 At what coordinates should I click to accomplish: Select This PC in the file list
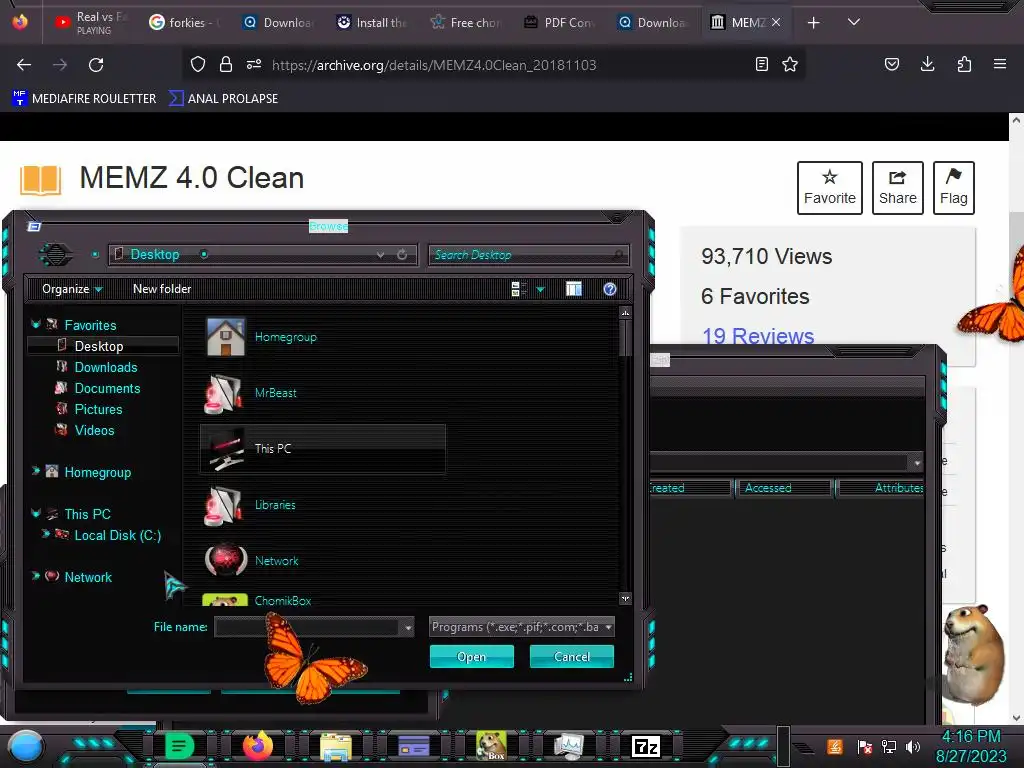(323, 449)
